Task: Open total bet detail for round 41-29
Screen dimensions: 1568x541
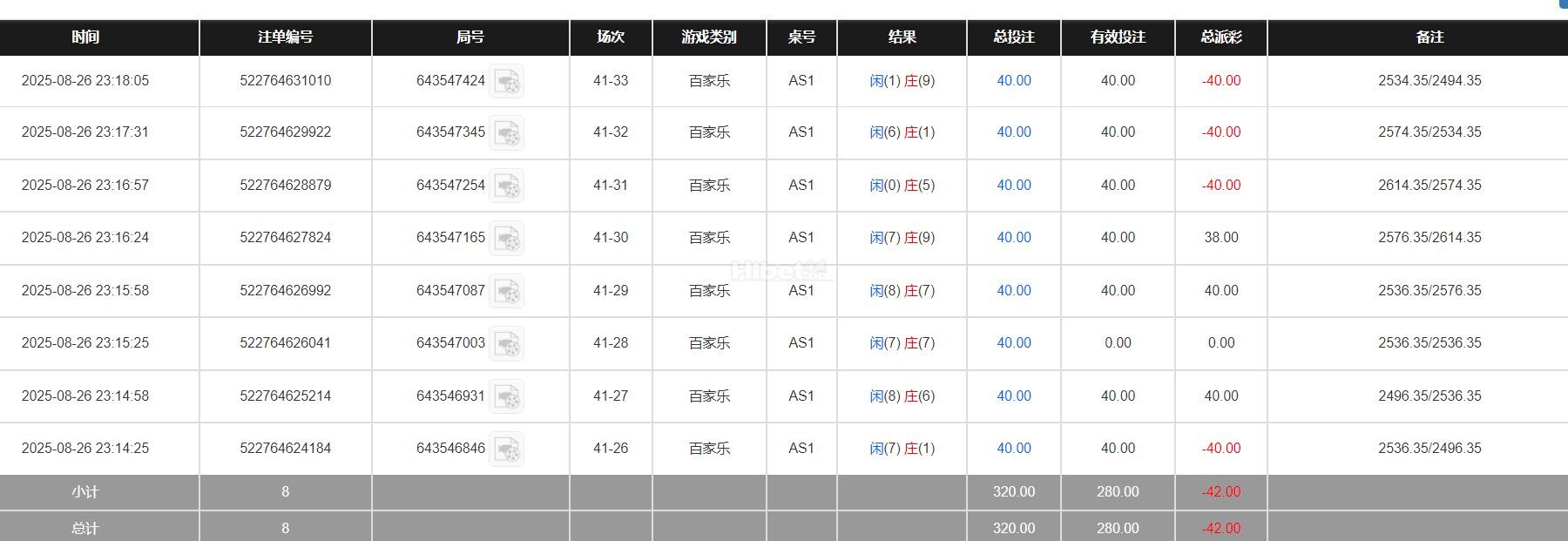Action: click(1012, 290)
